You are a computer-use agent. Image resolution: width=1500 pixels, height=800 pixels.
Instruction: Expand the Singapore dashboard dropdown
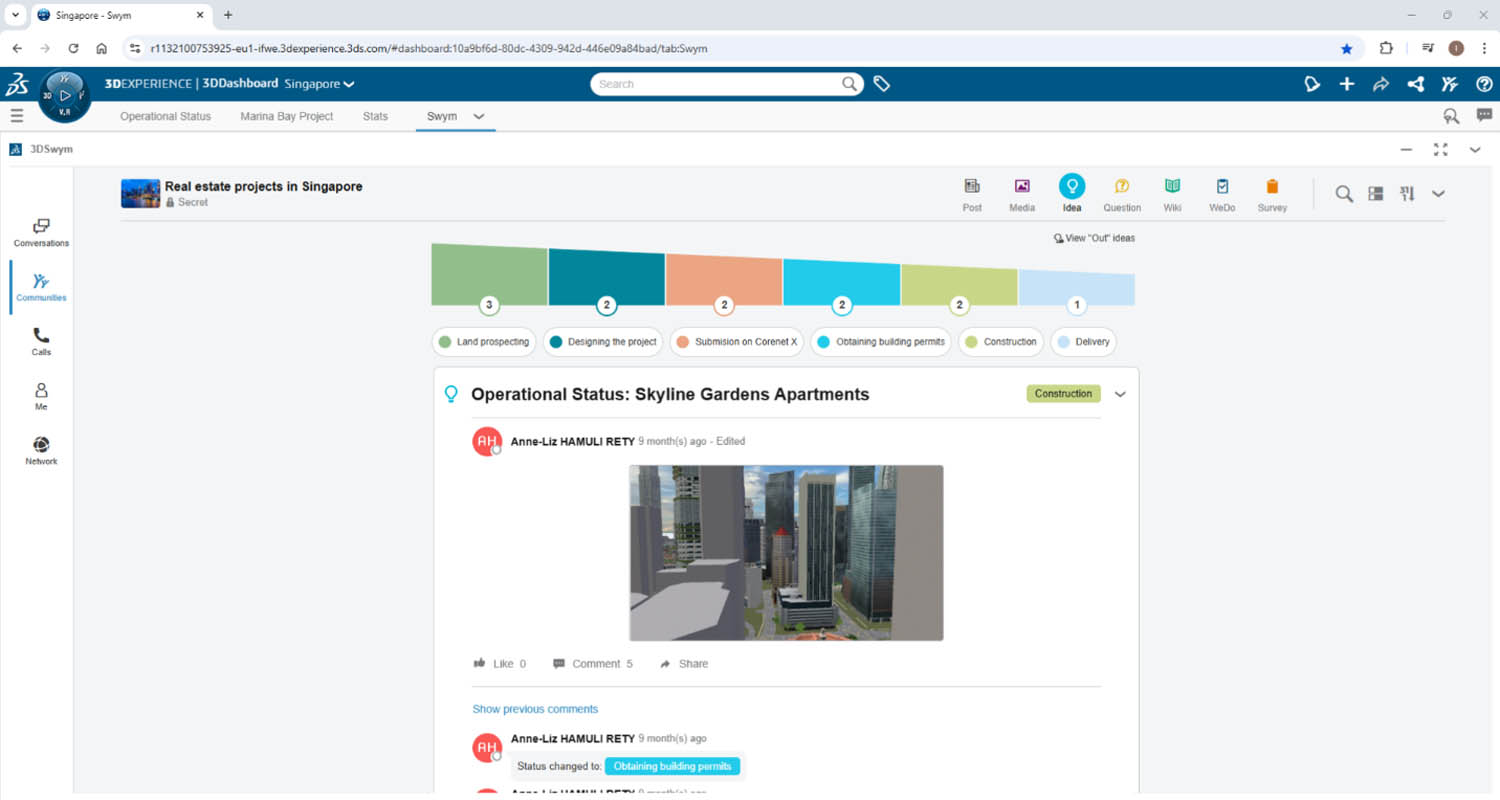[349, 85]
